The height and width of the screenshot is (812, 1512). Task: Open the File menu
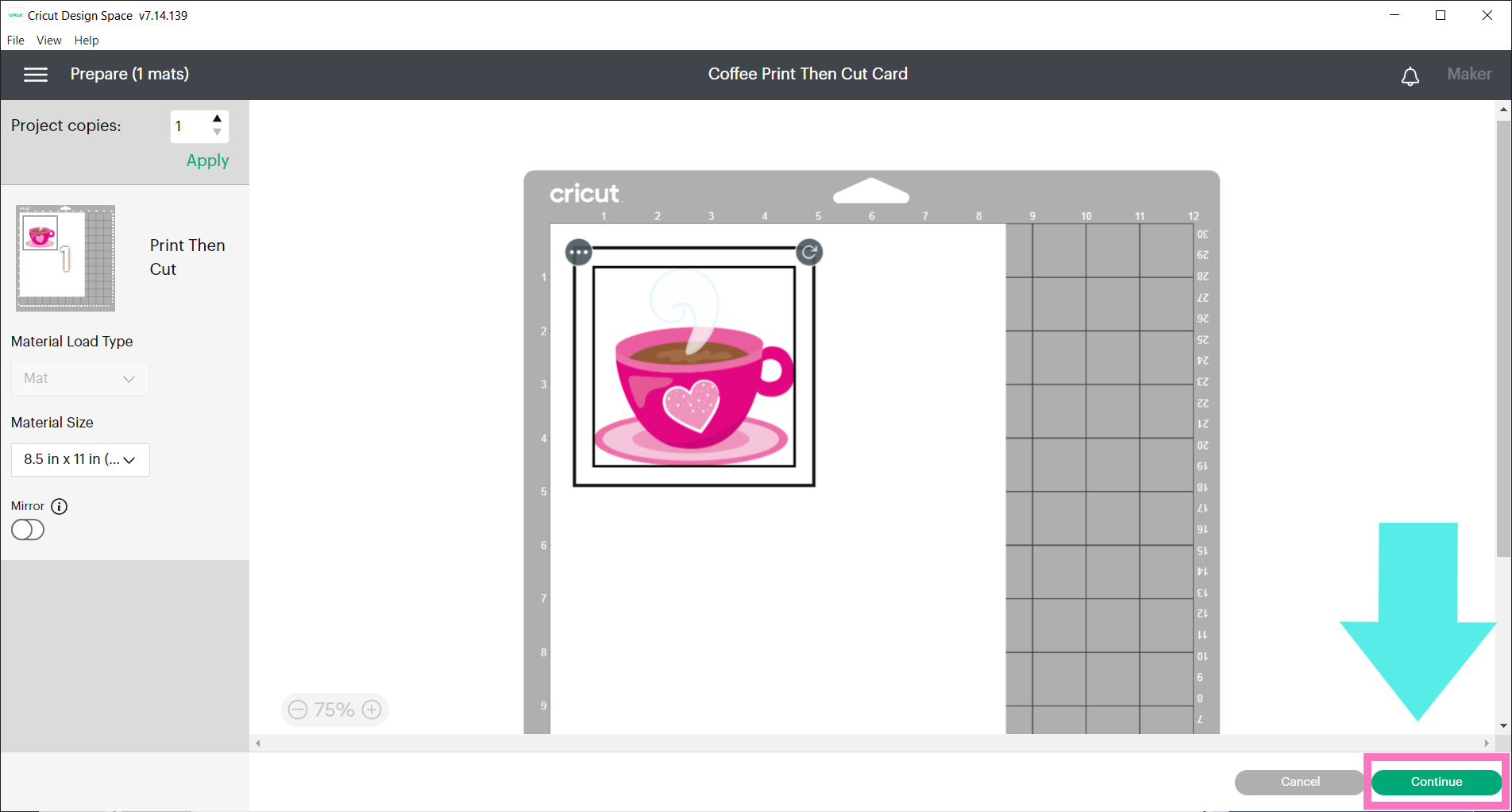tap(16, 41)
